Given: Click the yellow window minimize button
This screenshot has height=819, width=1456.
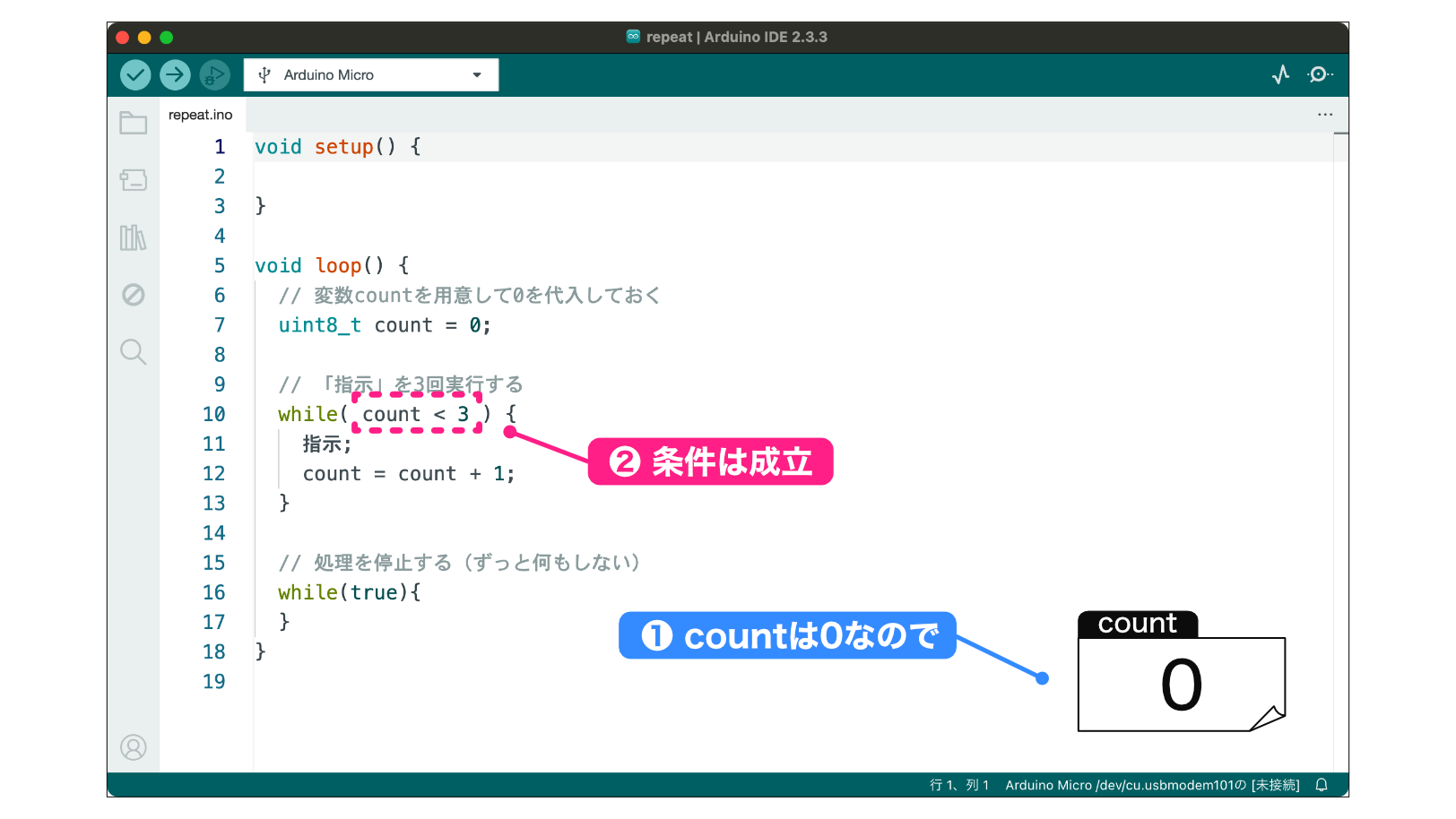Looking at the screenshot, I should tap(144, 37).
